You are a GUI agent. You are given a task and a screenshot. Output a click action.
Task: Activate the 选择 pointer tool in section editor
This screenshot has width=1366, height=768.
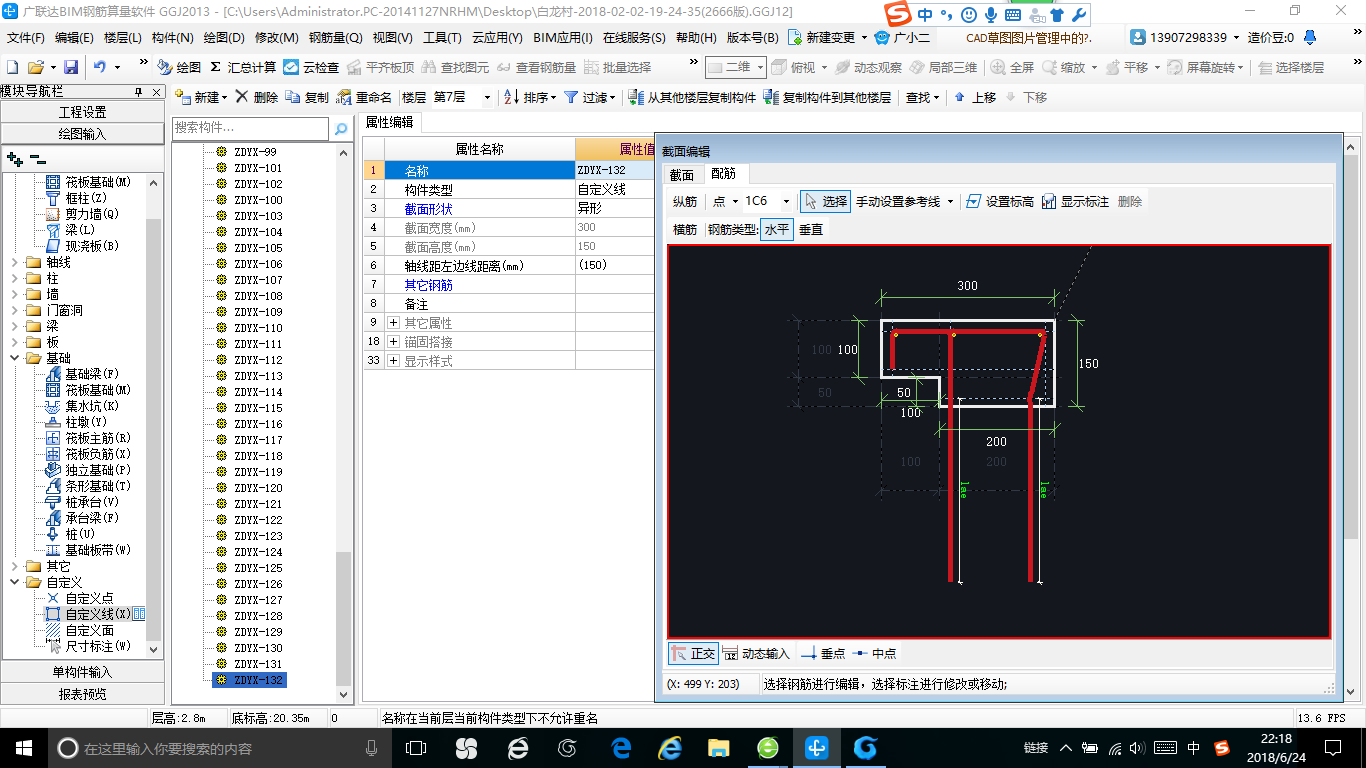click(825, 201)
